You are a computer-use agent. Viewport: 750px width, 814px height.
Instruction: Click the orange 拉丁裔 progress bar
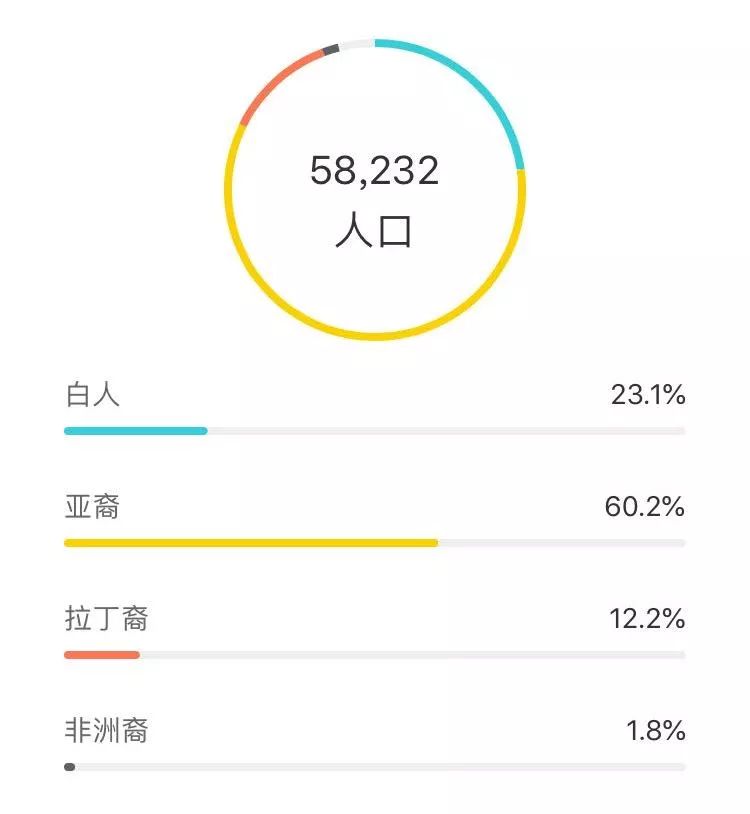click(102, 655)
